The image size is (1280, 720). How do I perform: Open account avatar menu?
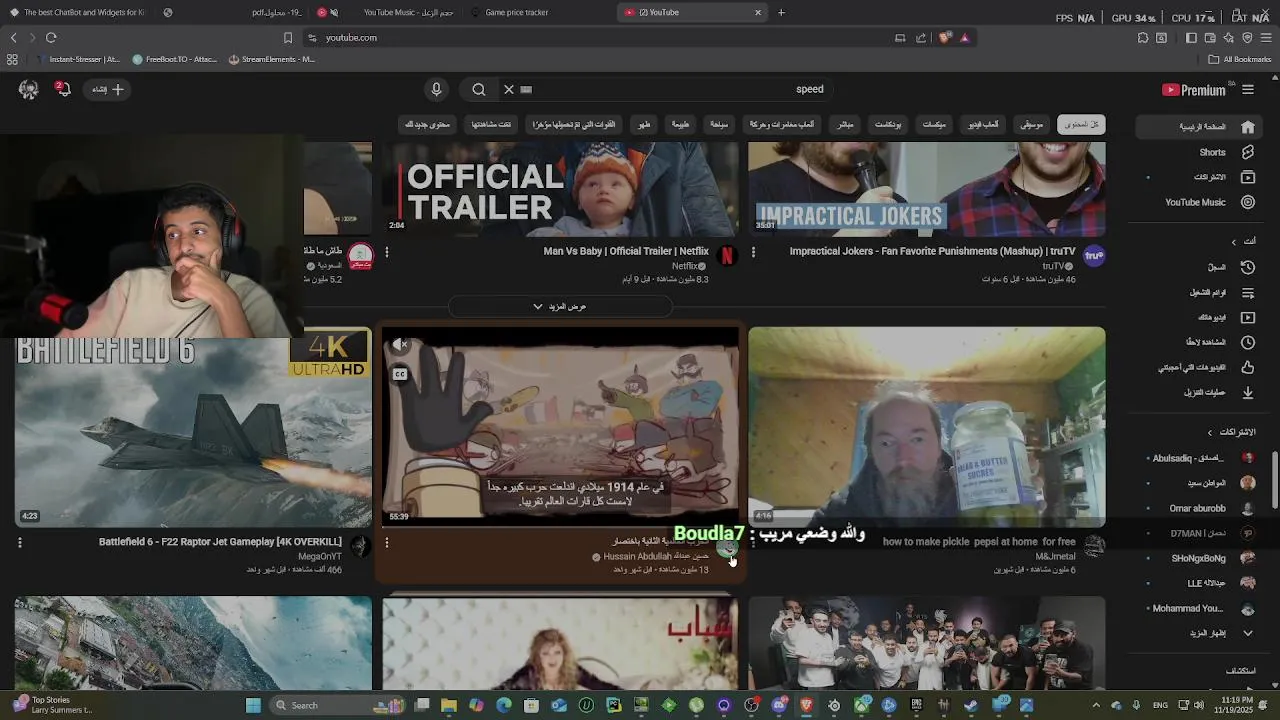(x=28, y=89)
